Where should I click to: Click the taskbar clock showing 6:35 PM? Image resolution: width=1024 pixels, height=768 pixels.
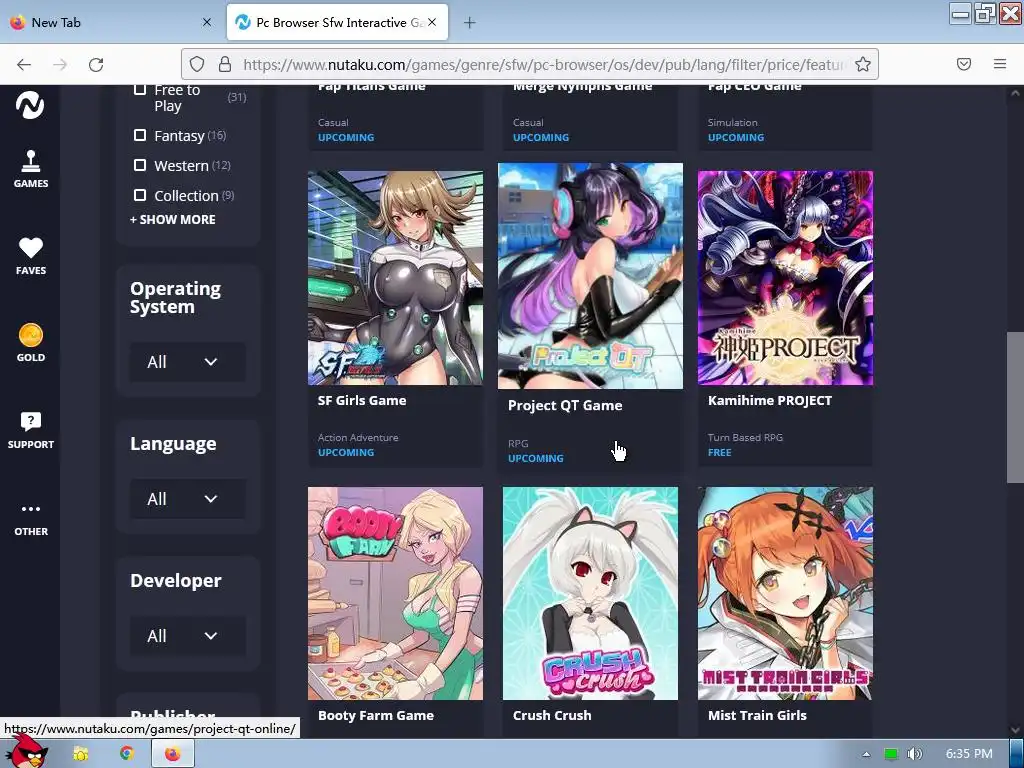(969, 754)
